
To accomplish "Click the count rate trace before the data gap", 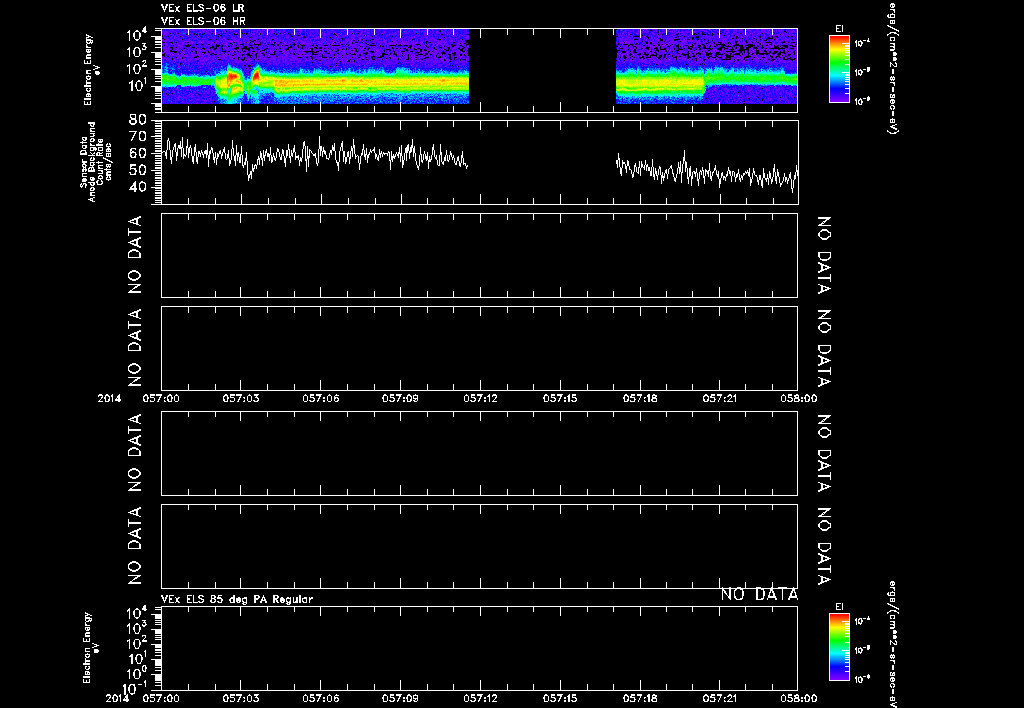I will pyautogui.click(x=315, y=155).
